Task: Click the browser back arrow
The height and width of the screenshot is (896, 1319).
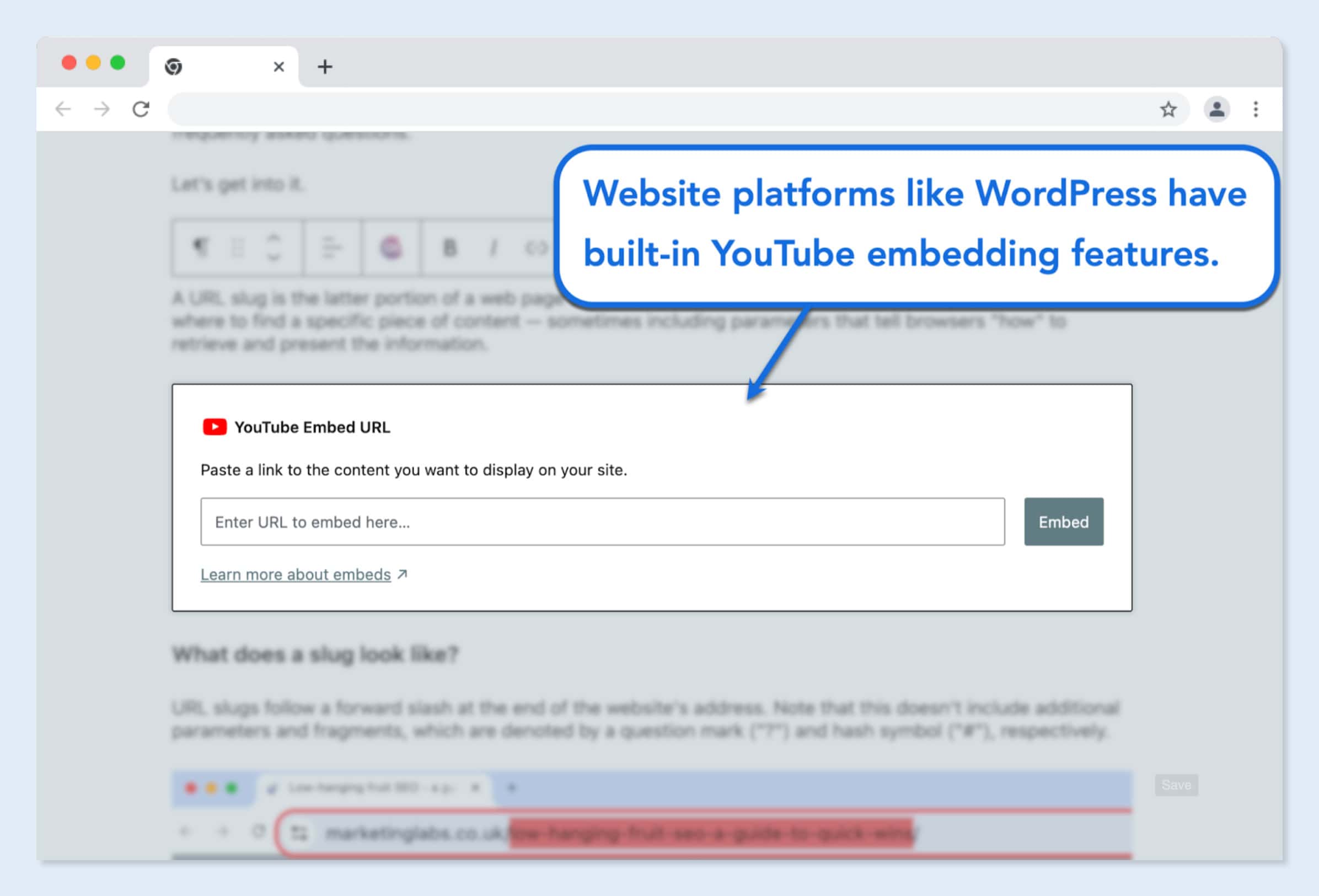Action: point(63,109)
